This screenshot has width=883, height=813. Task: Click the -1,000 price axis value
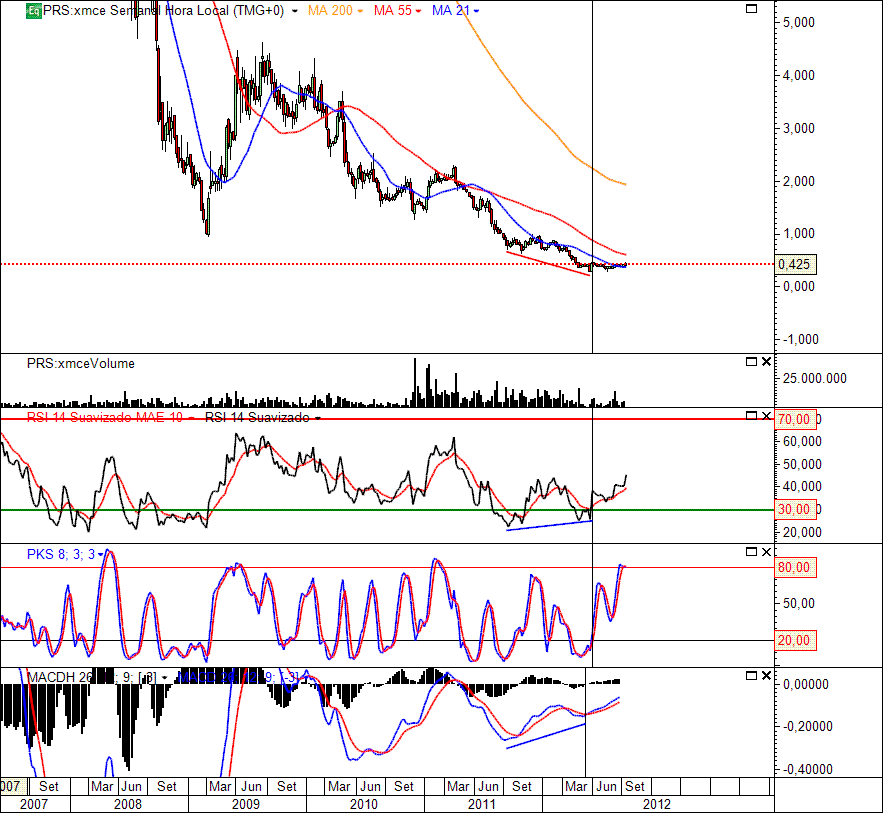click(x=801, y=340)
